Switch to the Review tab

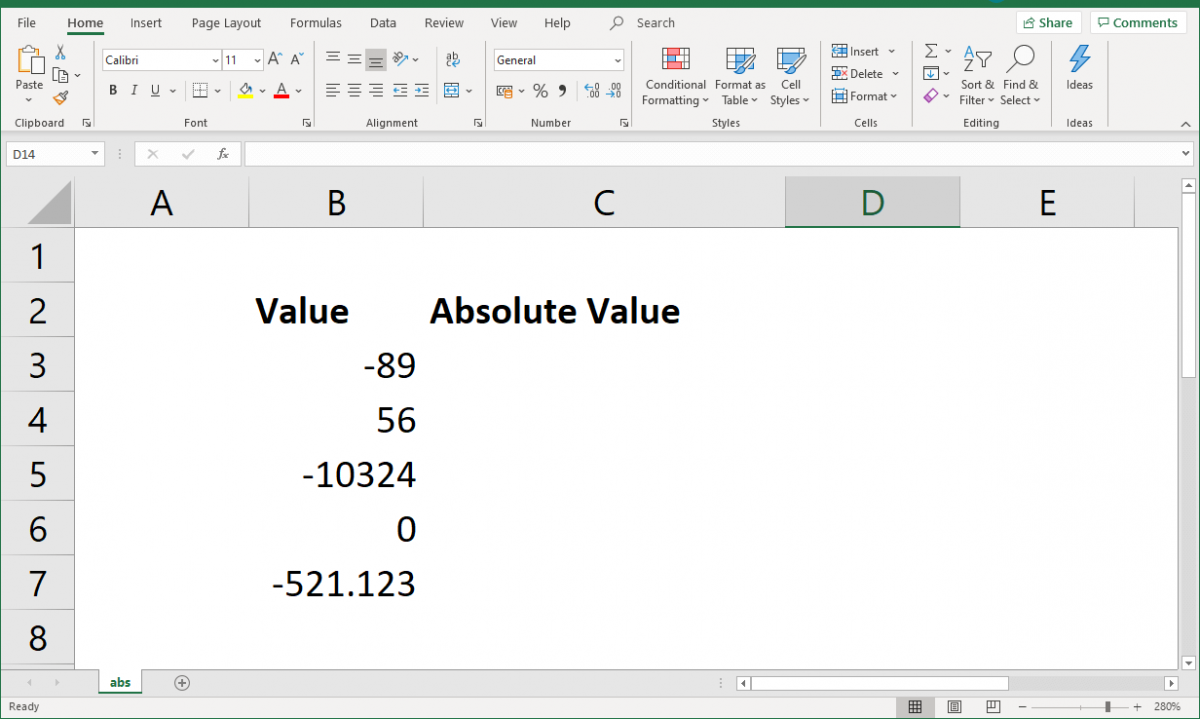pyautogui.click(x=444, y=23)
